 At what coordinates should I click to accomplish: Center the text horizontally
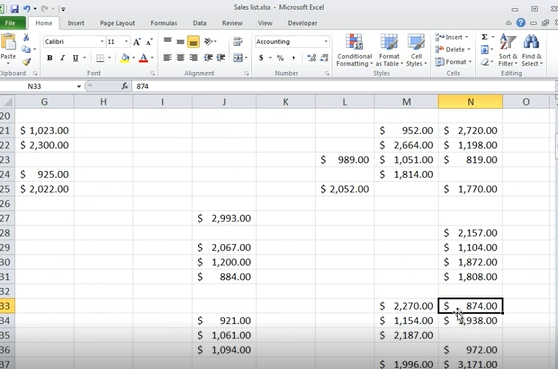(180, 58)
